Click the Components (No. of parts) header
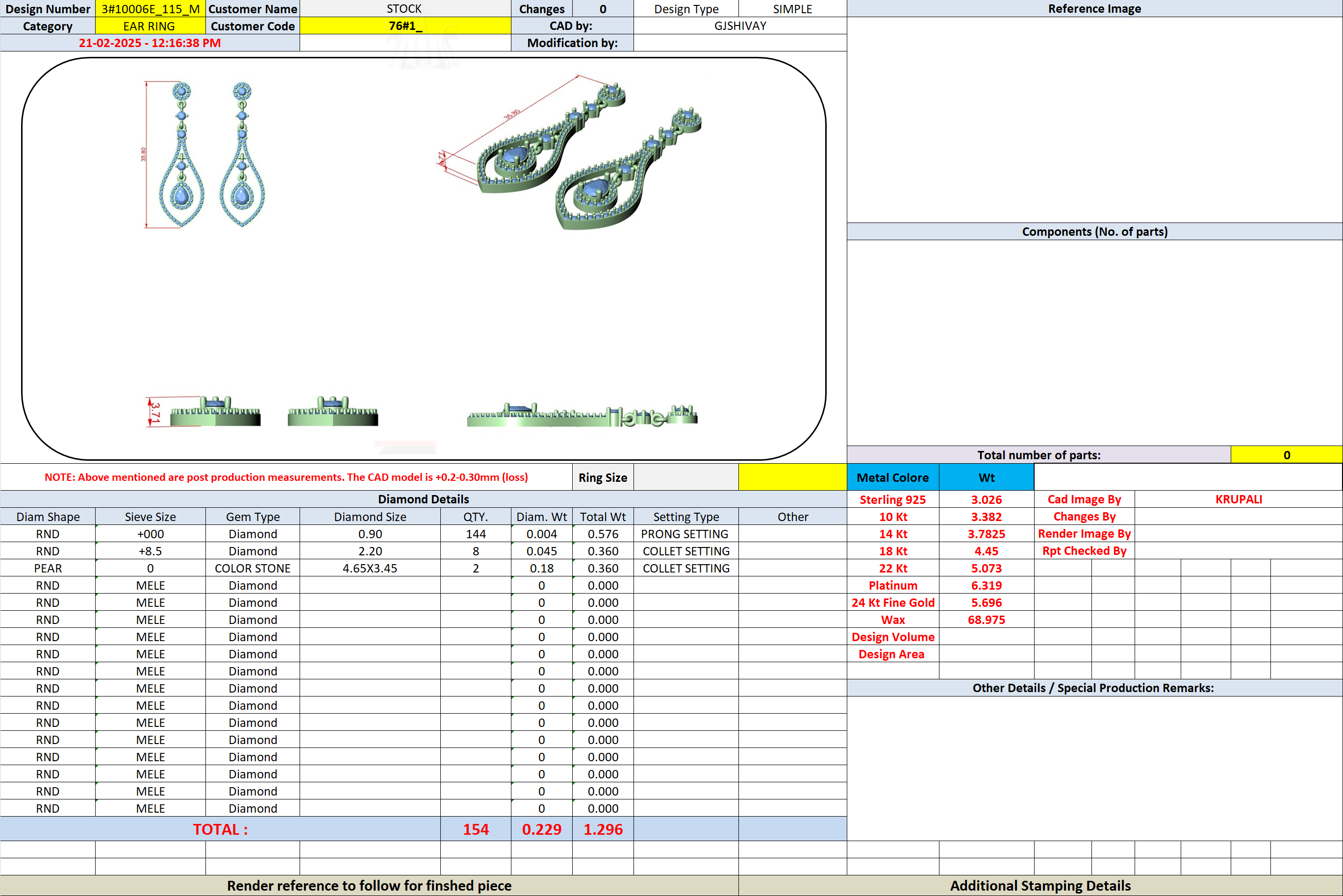 pyautogui.click(x=1094, y=231)
